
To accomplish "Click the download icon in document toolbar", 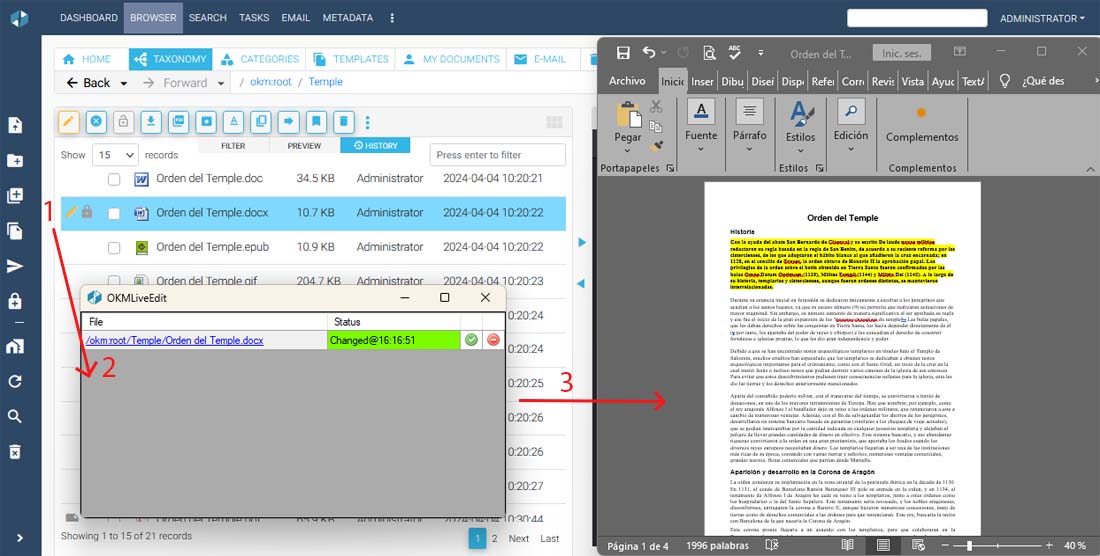I will (150, 122).
